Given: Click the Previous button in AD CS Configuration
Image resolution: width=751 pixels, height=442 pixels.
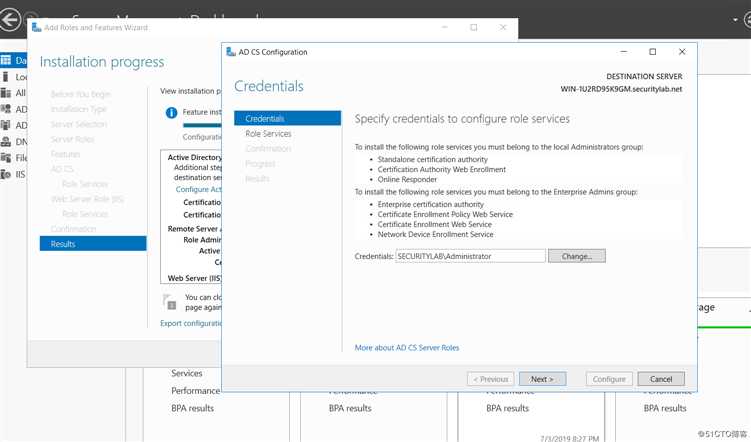Looking at the screenshot, I should (x=490, y=379).
